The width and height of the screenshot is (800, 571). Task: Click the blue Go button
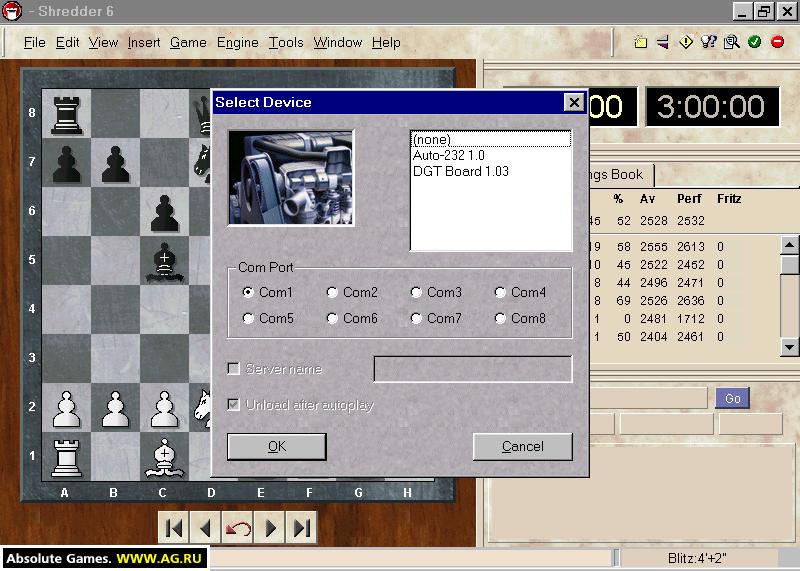(733, 398)
